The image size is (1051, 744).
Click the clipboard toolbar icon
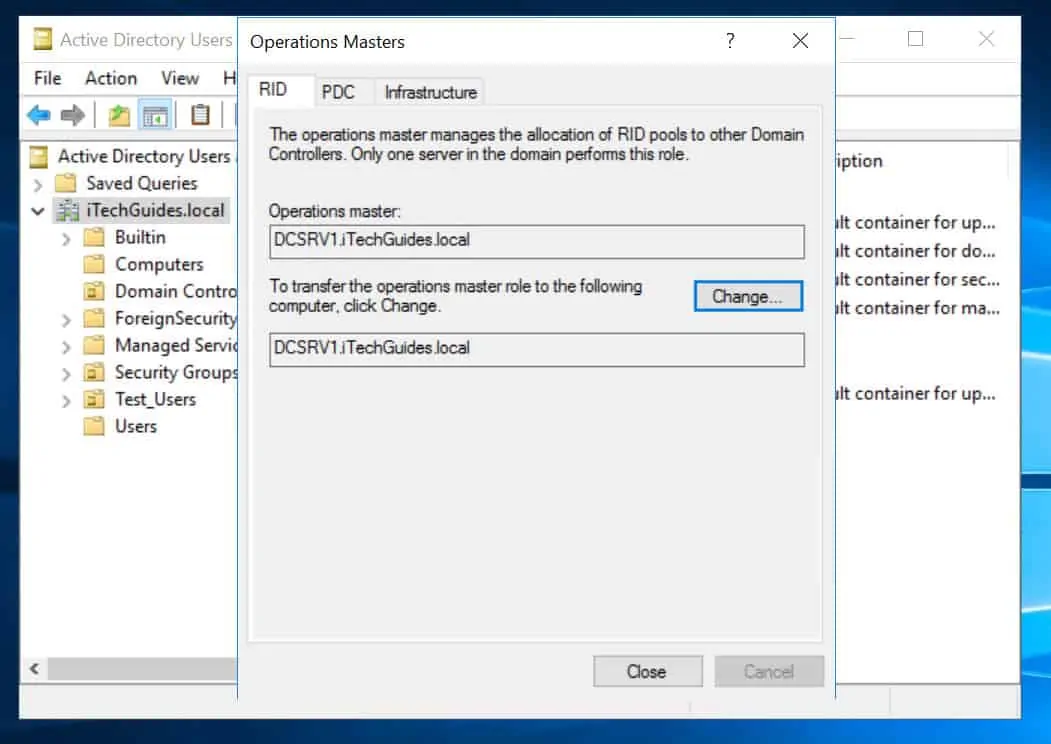coord(200,115)
